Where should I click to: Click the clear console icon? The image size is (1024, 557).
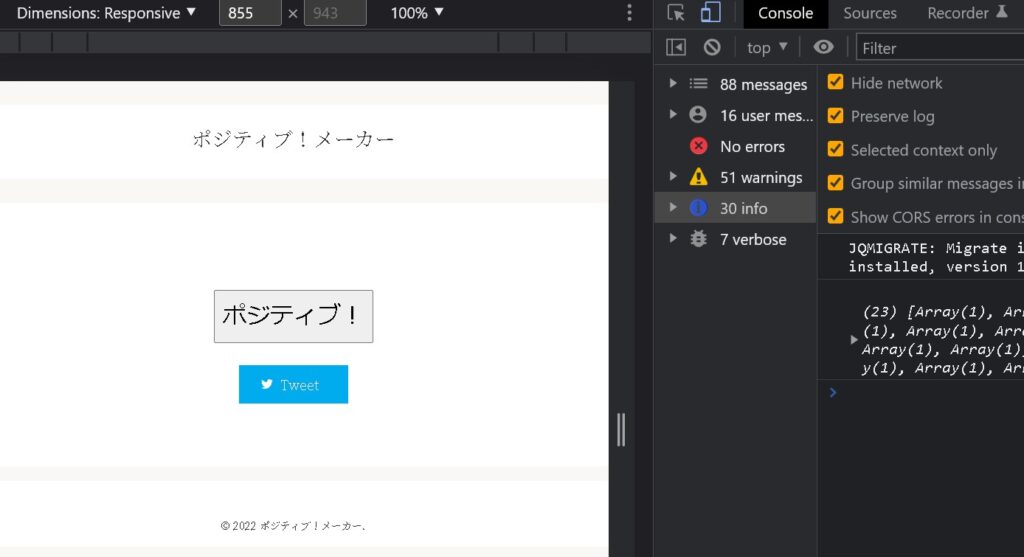[x=712, y=47]
